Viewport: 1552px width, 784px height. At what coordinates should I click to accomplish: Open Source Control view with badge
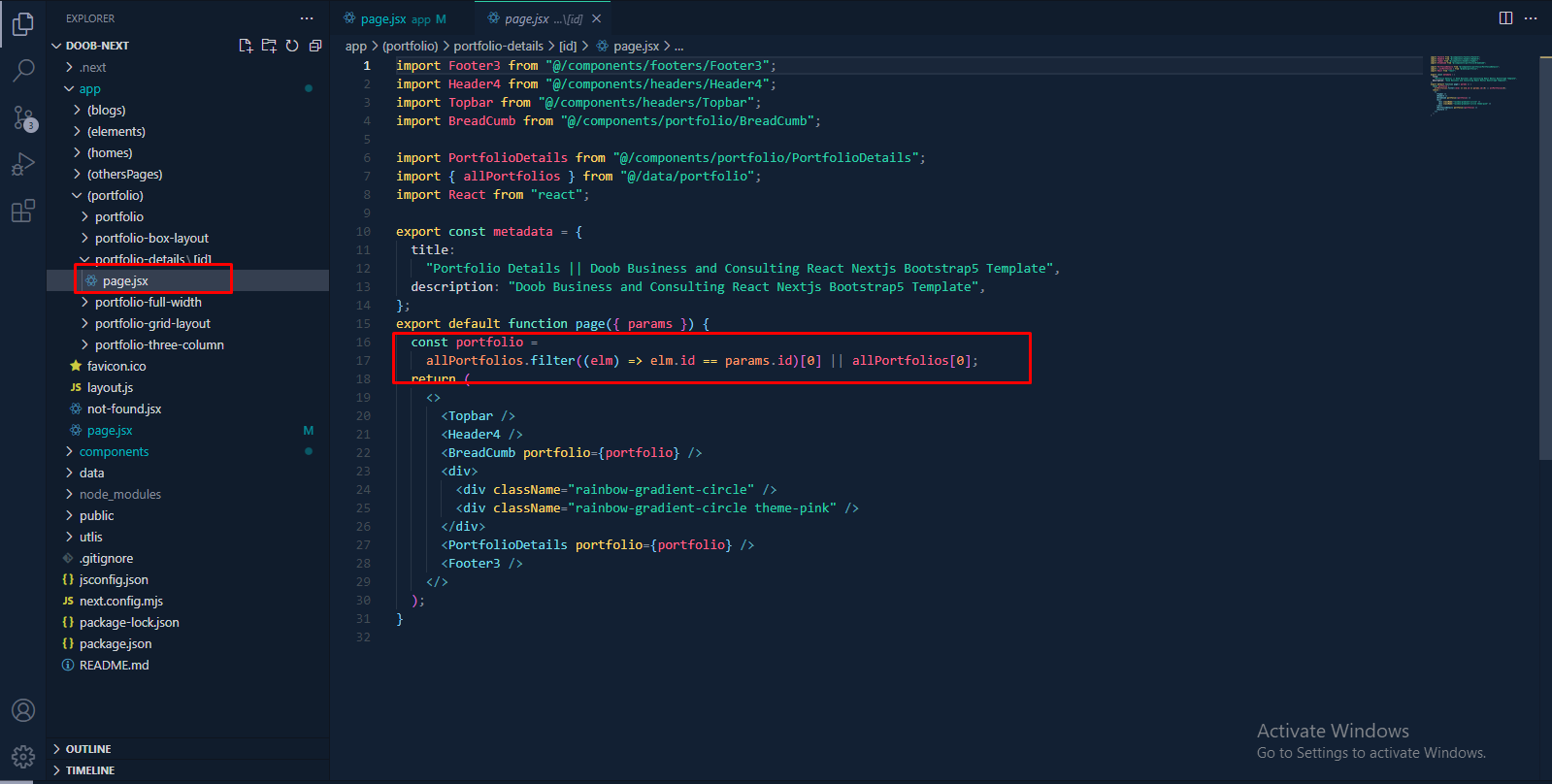23,117
